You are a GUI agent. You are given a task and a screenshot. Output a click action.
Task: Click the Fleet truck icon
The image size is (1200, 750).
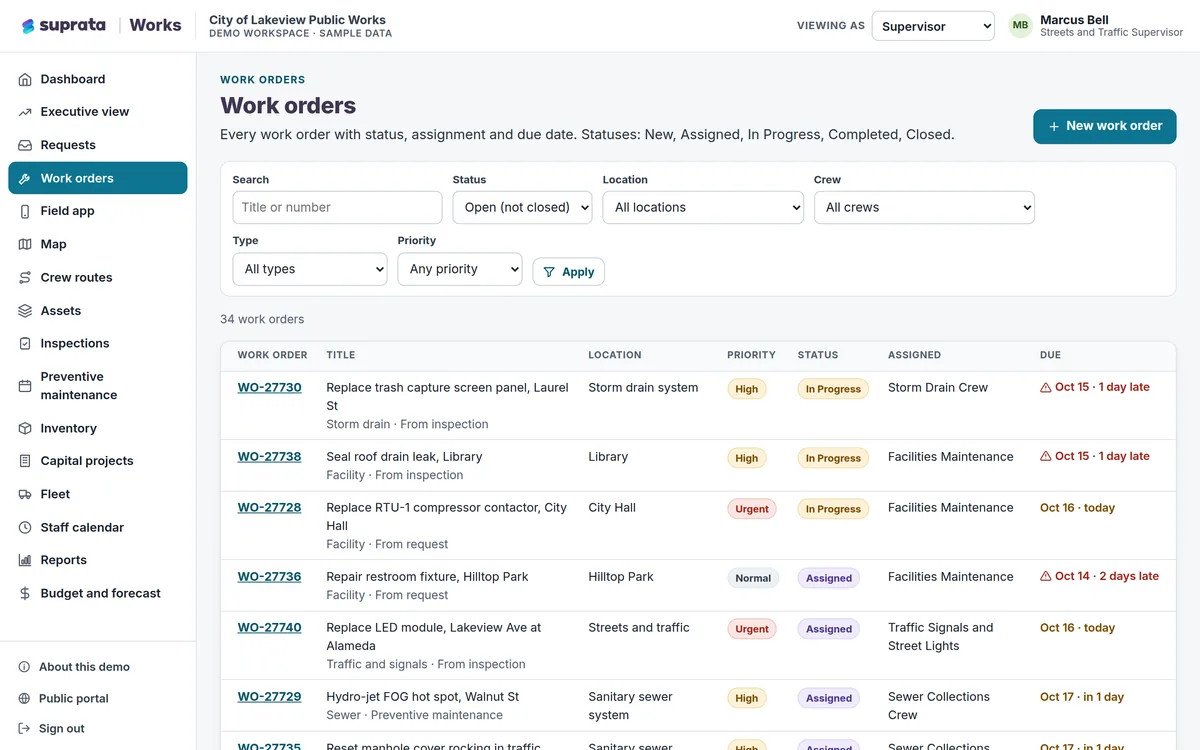25,494
